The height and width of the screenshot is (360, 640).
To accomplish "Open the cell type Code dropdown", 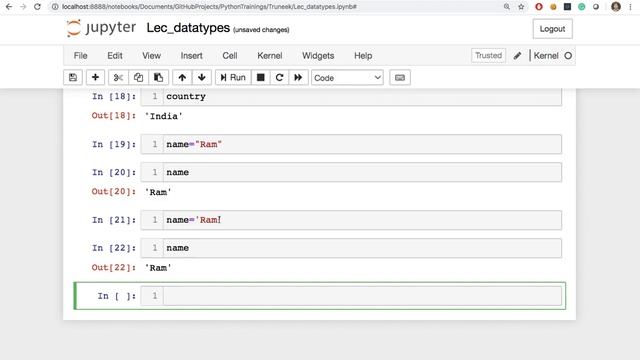I will point(347,78).
